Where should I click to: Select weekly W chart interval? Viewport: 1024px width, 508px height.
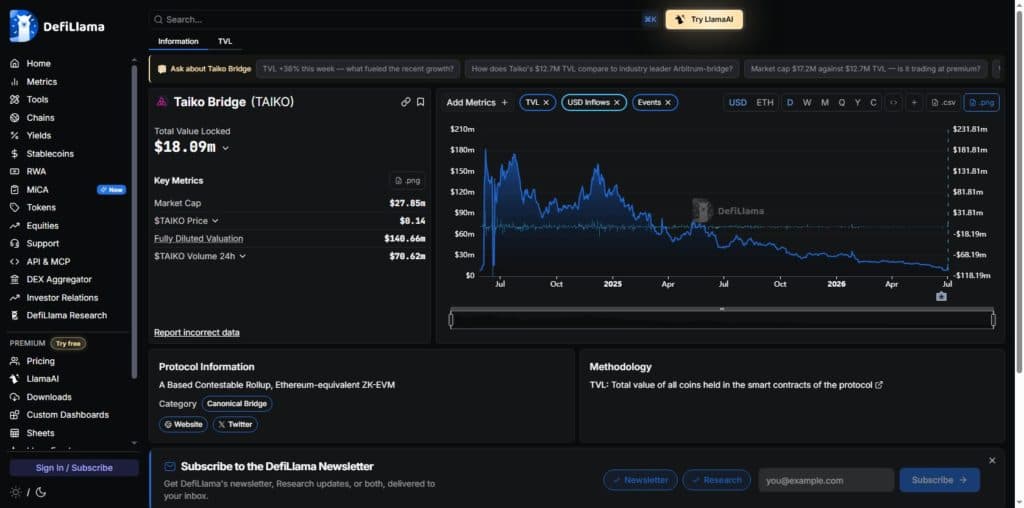807,103
